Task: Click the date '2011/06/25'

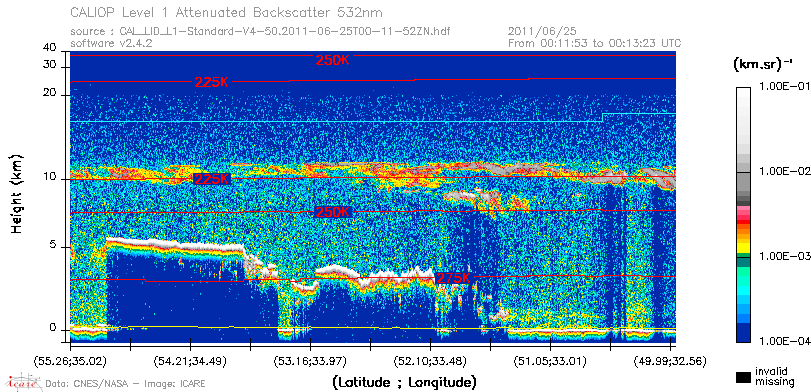Action: (x=543, y=32)
